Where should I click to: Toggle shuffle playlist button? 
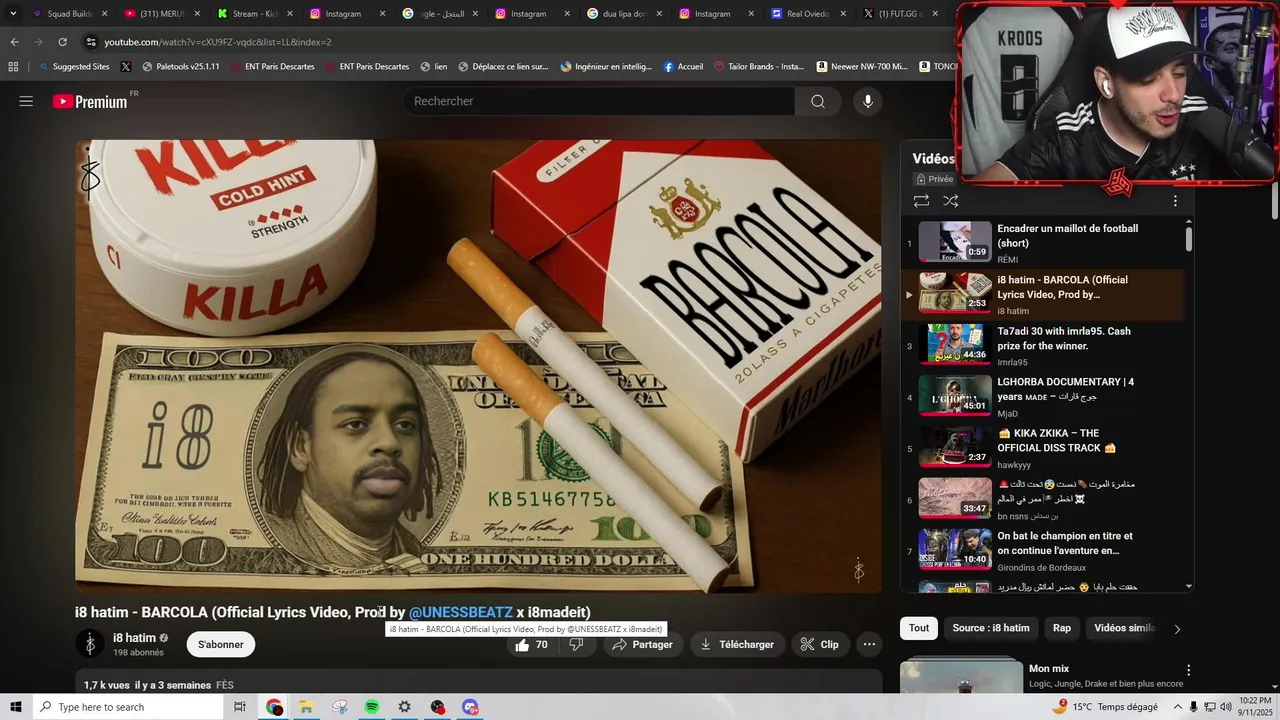(x=951, y=201)
